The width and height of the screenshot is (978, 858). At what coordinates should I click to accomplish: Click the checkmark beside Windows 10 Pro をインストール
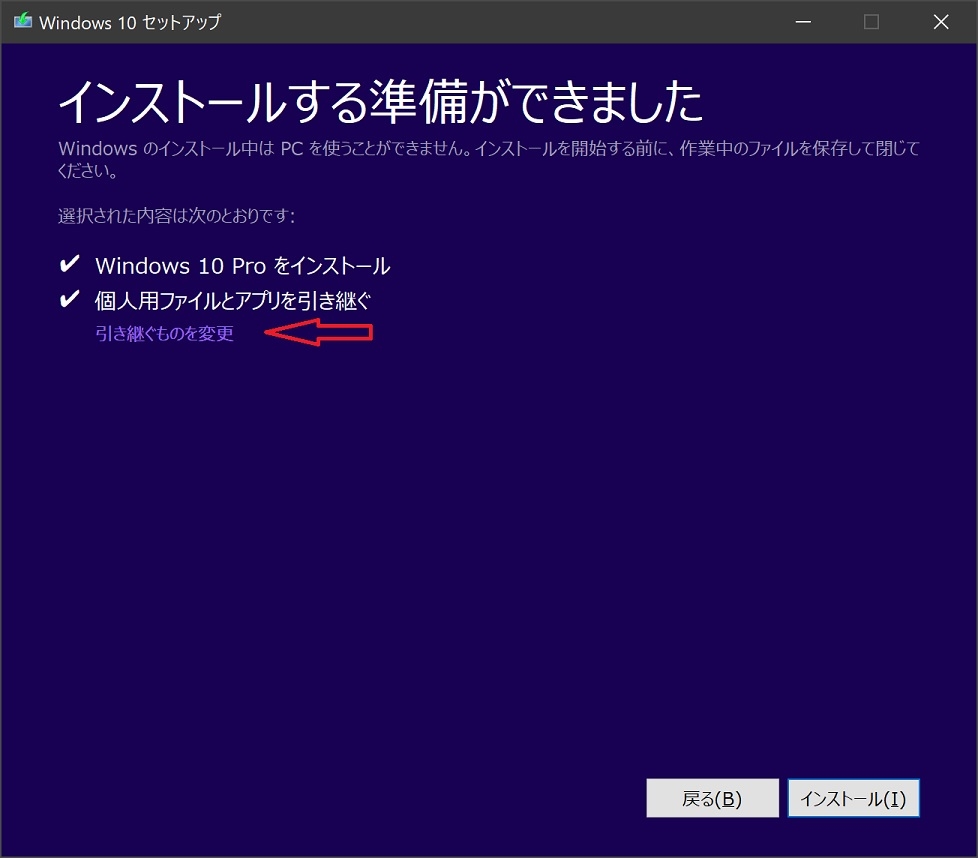[69, 264]
